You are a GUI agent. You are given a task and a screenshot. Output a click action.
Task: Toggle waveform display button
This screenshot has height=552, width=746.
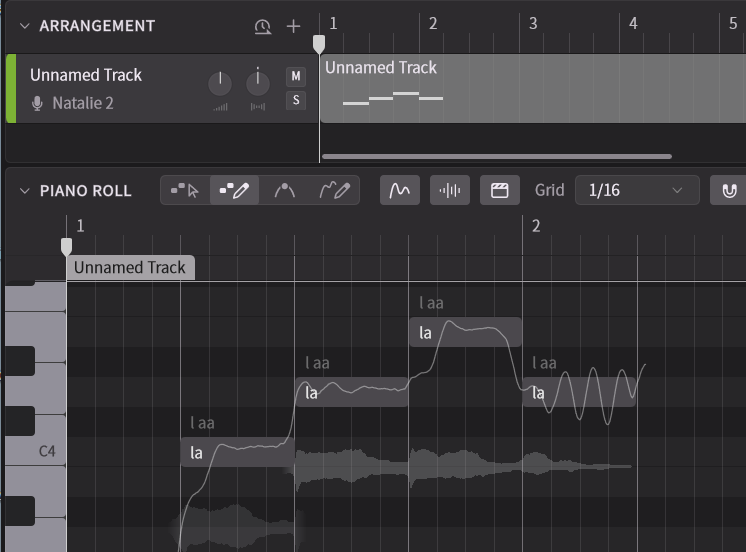(450, 190)
